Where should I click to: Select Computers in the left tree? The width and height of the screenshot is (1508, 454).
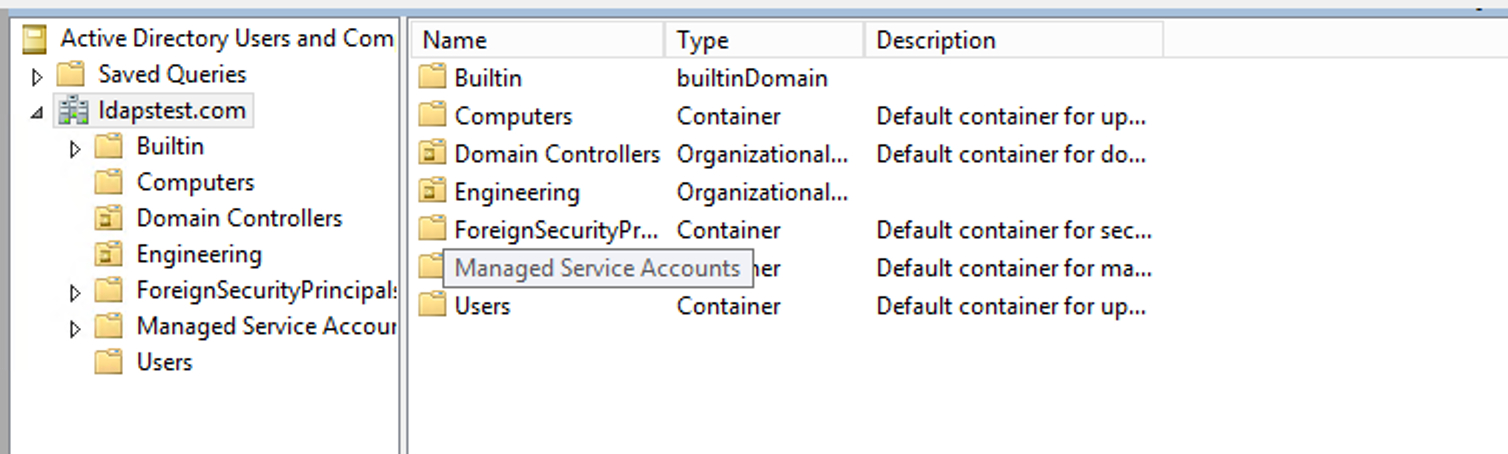point(195,183)
